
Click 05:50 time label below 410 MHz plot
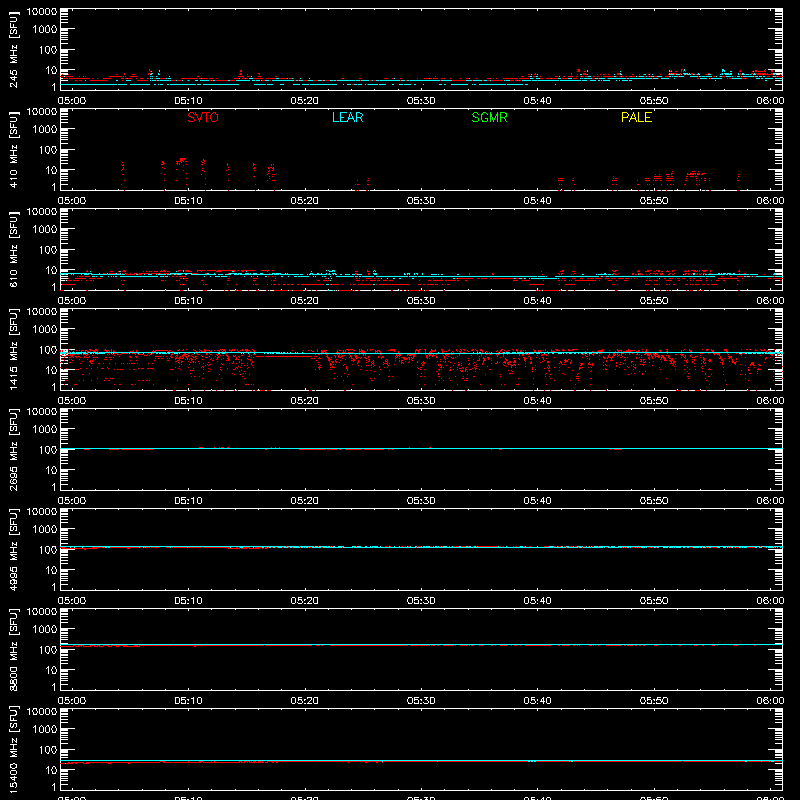click(x=654, y=201)
